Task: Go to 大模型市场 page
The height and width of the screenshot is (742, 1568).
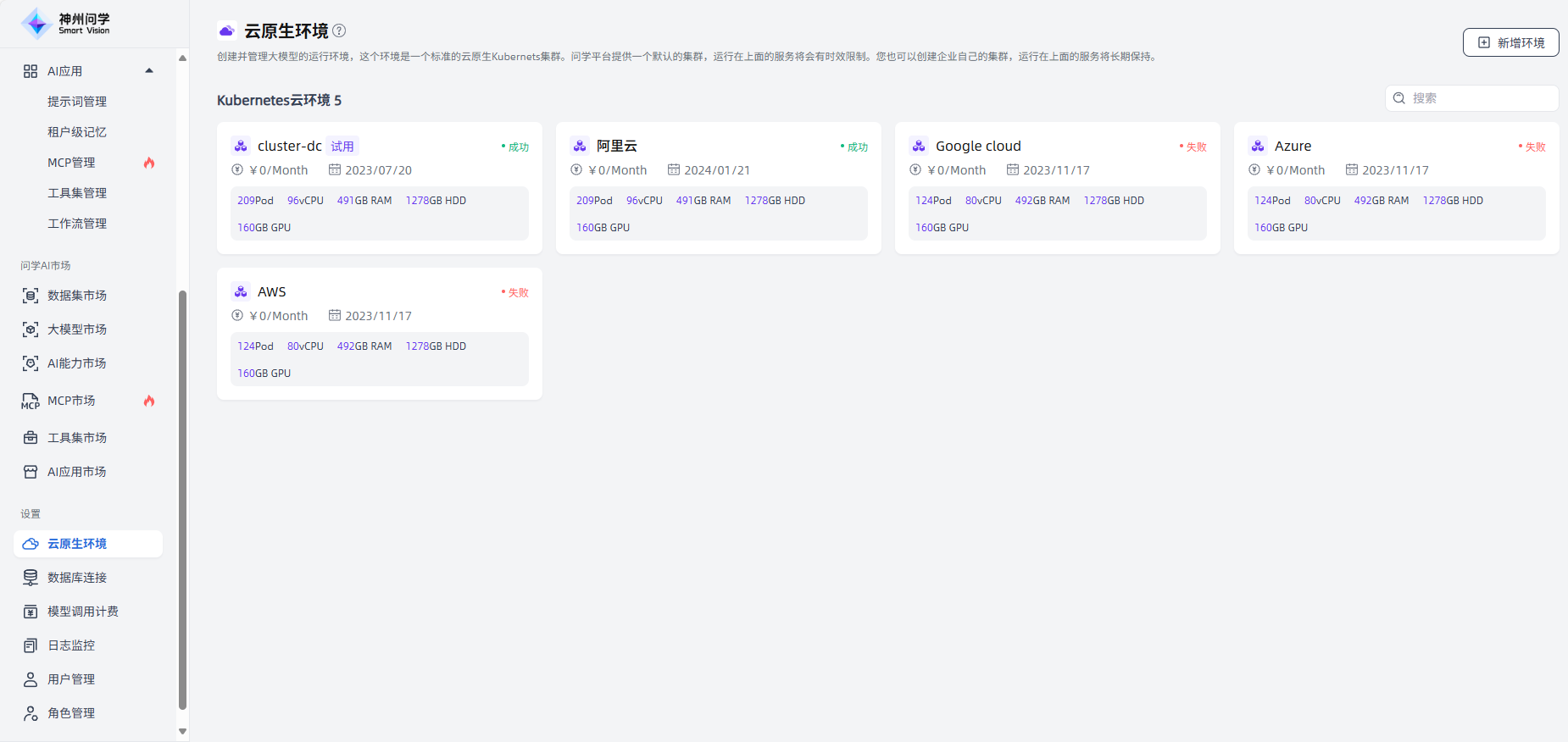Action: 77,329
